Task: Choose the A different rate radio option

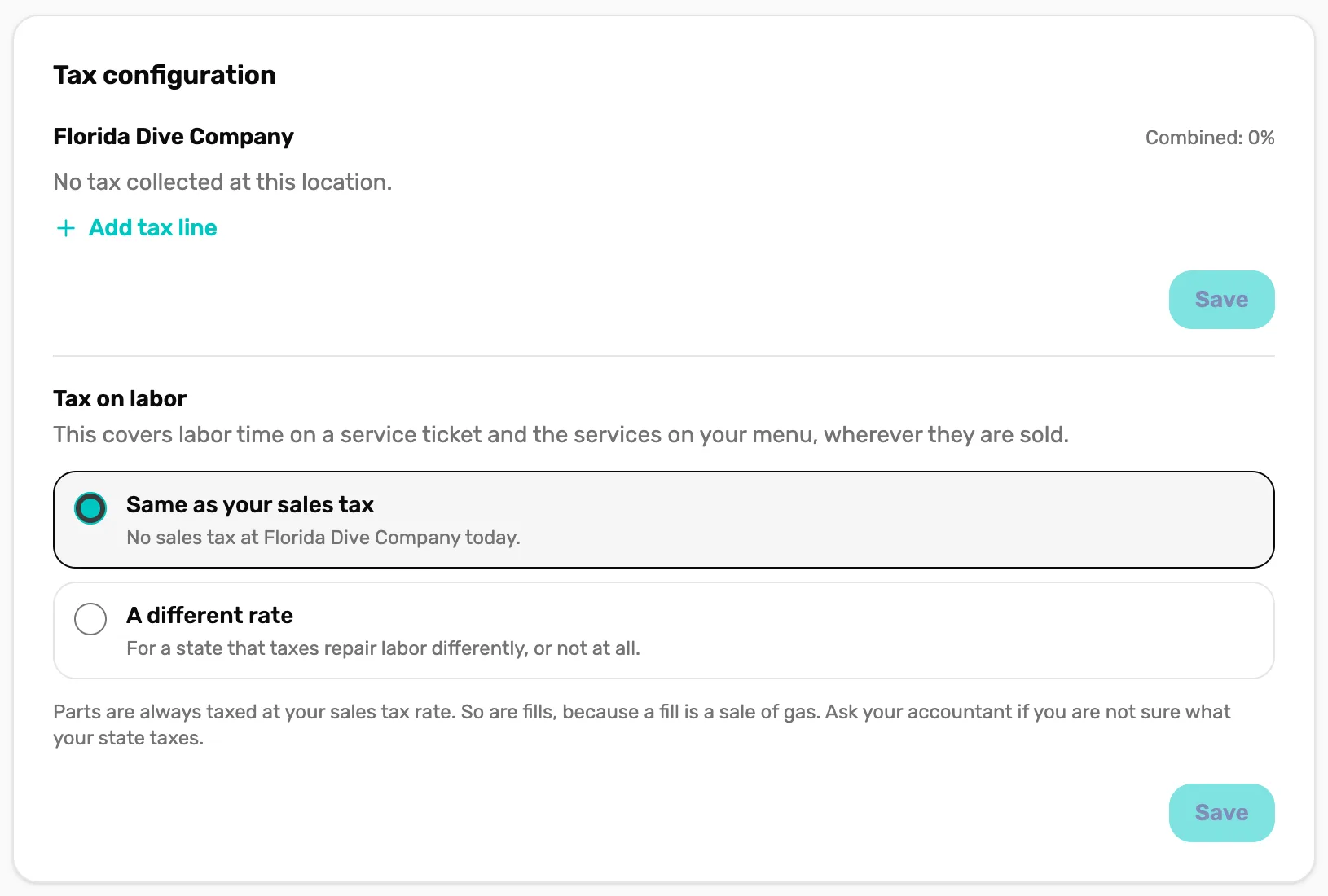Action: [x=90, y=619]
